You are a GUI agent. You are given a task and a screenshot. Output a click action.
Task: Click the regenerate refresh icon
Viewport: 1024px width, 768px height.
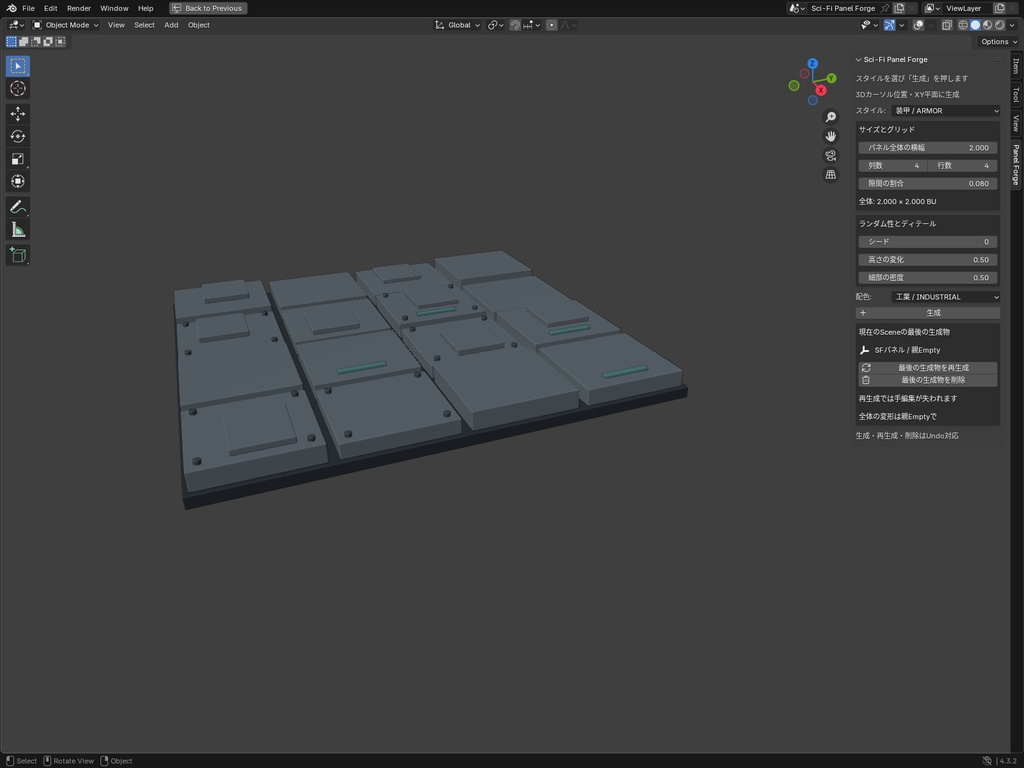click(866, 368)
